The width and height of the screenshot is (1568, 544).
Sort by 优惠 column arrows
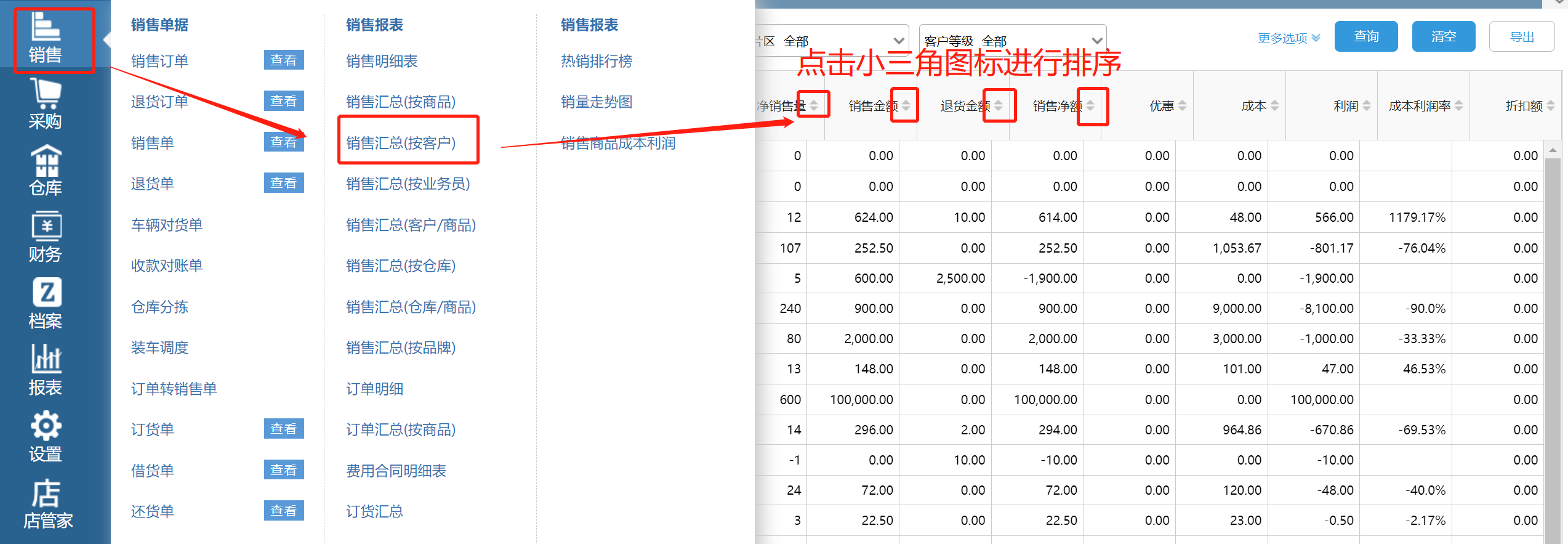point(1183,106)
